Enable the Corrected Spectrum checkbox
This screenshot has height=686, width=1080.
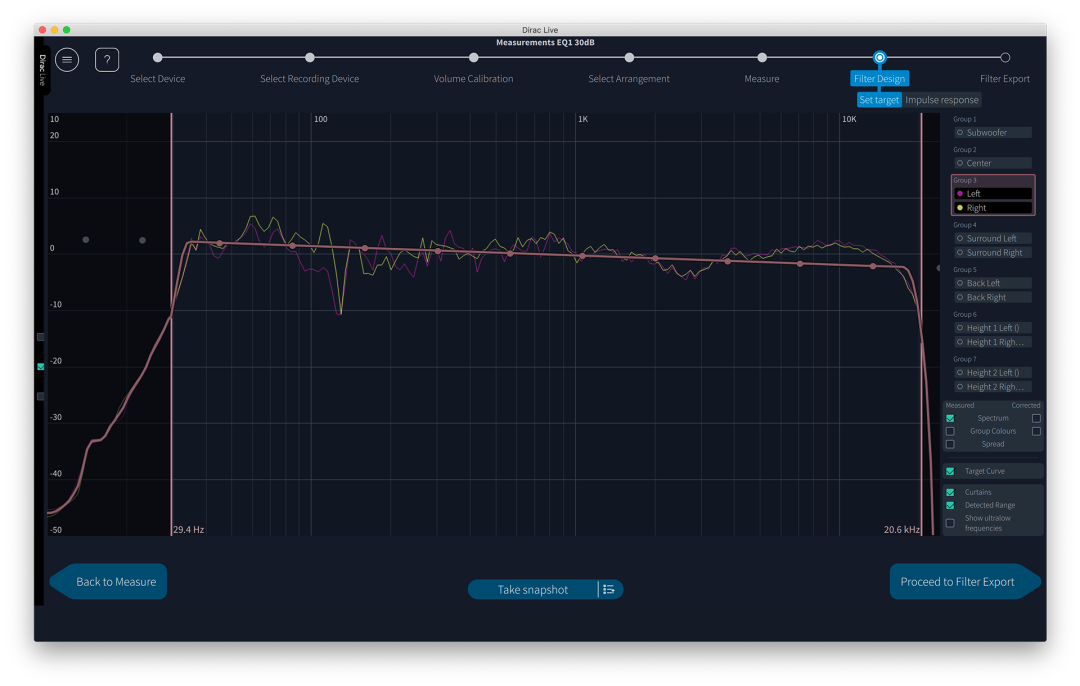pos(1036,418)
